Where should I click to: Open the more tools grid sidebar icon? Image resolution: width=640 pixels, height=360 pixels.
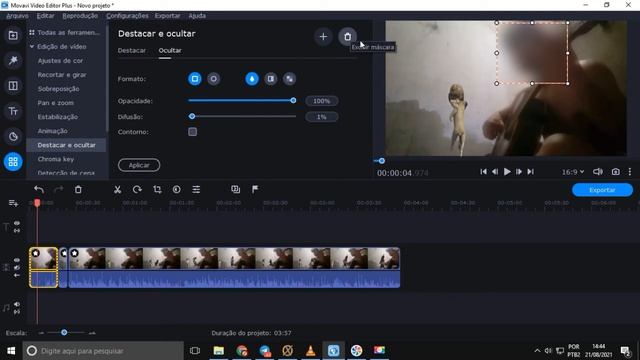[x=13, y=162]
